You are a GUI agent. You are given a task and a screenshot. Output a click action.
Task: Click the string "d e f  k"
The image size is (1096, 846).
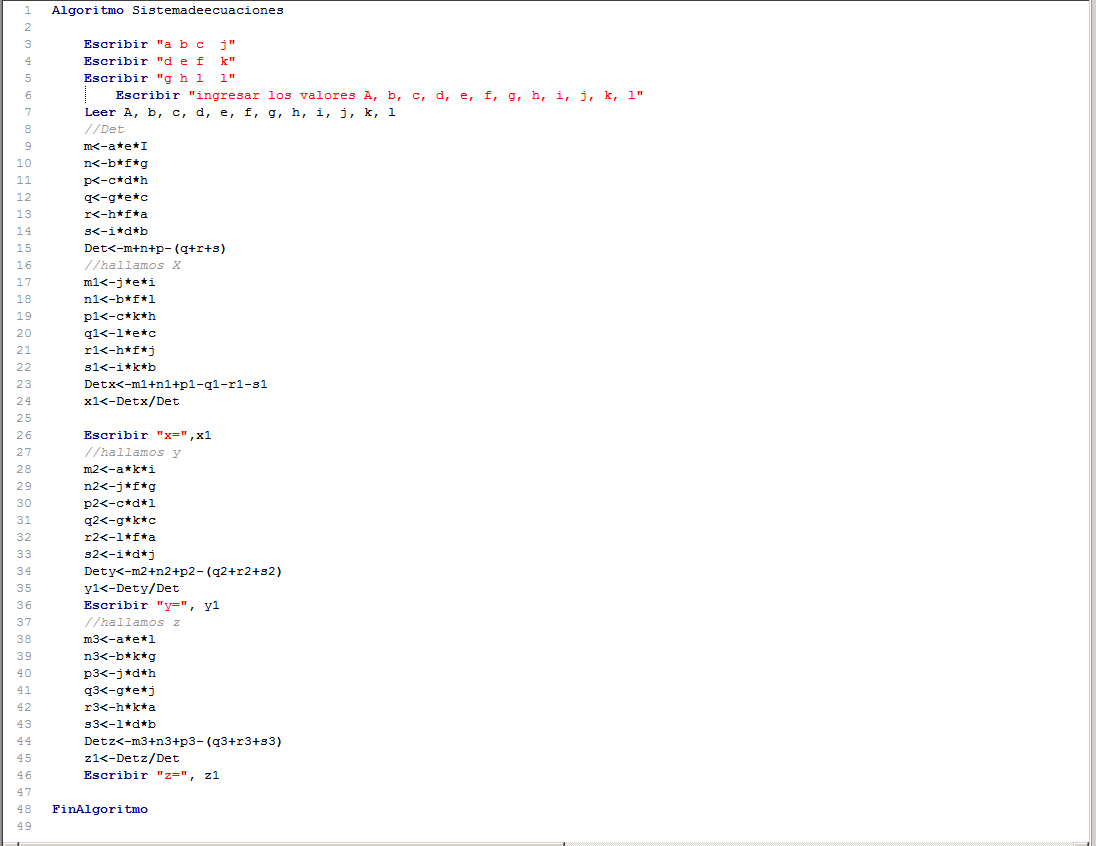pos(196,61)
